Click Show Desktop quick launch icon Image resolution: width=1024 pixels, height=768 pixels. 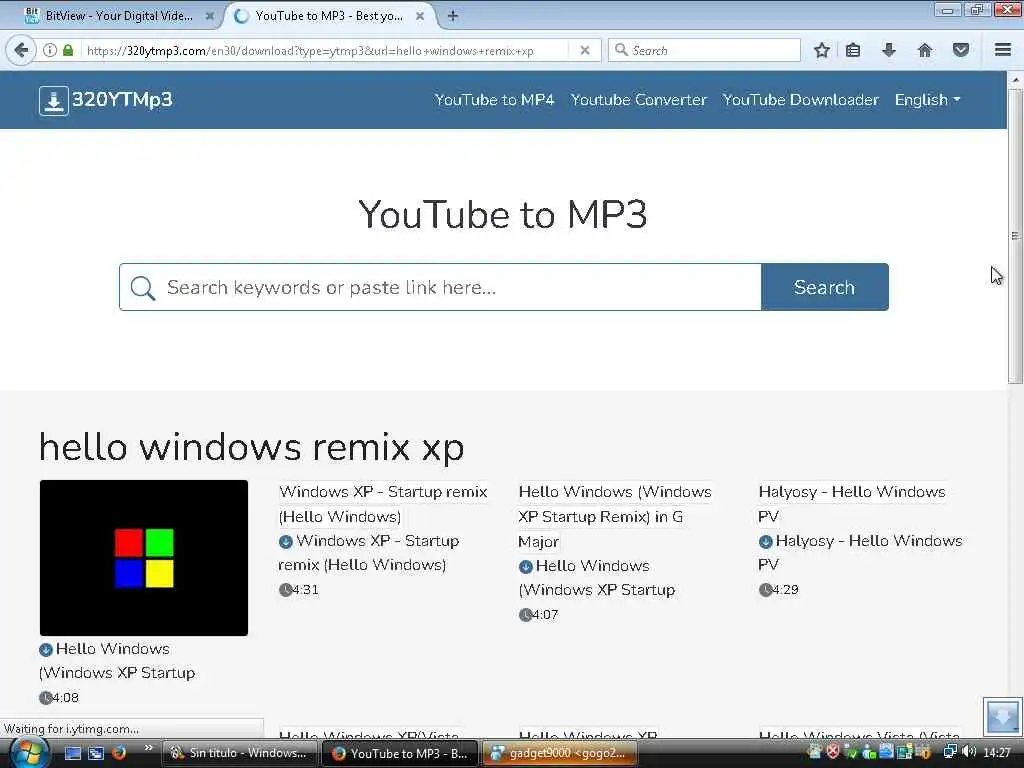coord(72,753)
